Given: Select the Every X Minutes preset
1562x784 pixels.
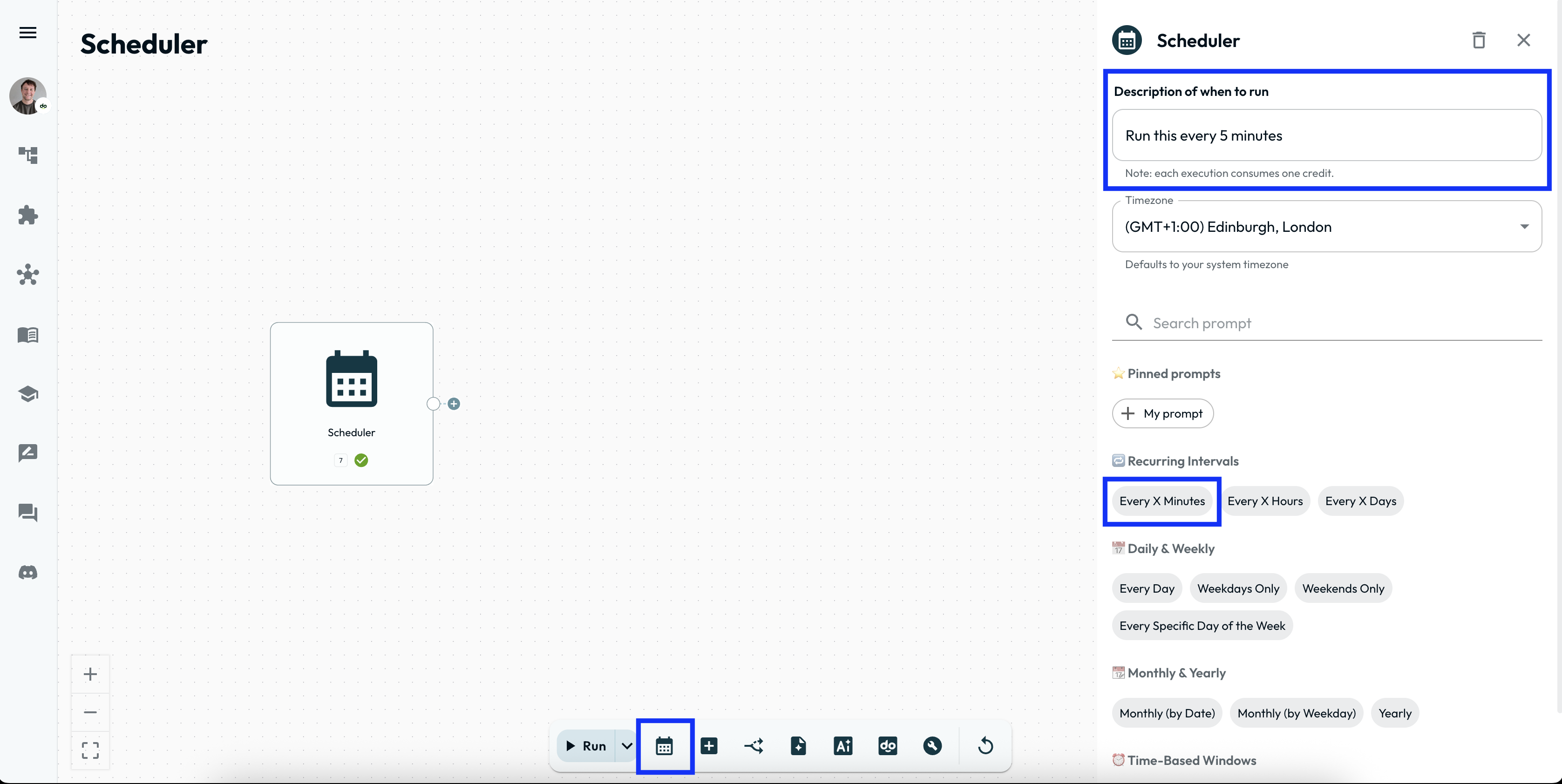Looking at the screenshot, I should (1162, 501).
